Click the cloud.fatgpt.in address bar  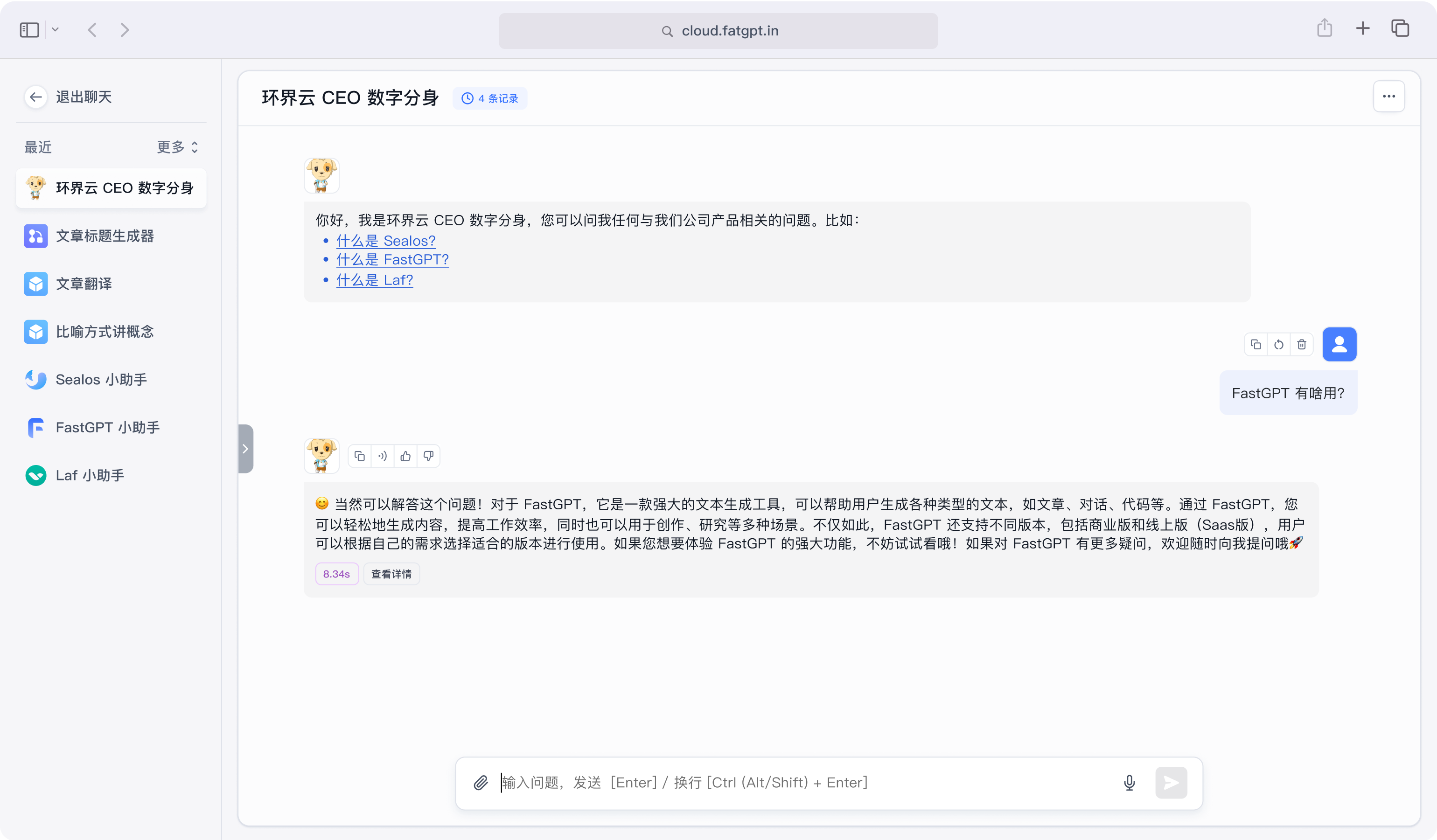[718, 31]
